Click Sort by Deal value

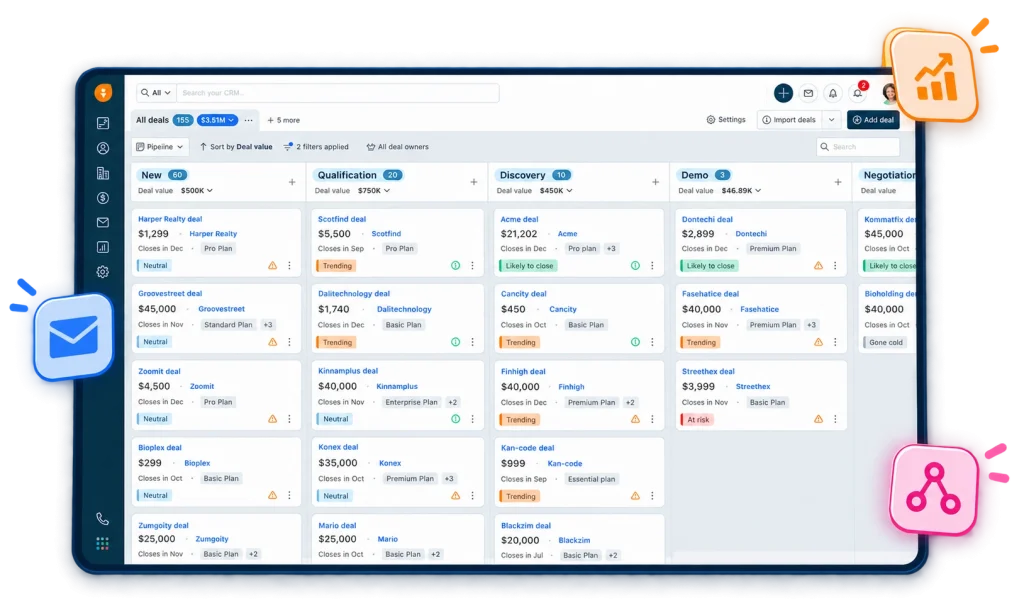tap(236, 147)
